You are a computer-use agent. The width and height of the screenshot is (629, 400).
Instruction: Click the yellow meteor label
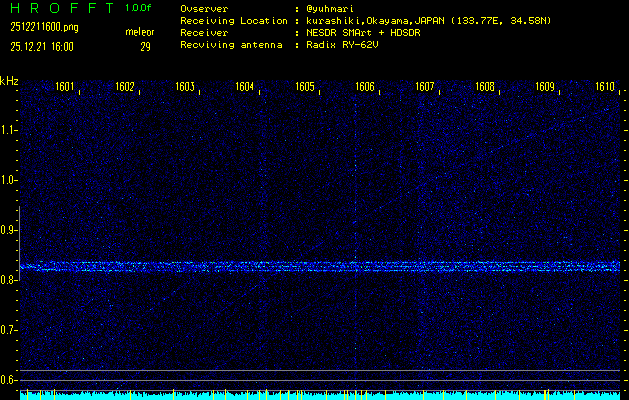[x=140, y=32]
